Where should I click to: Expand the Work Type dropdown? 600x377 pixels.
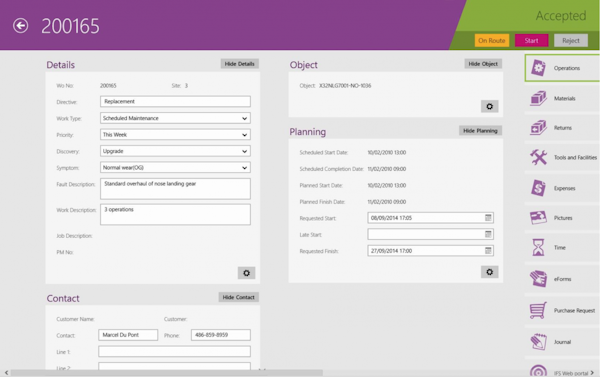(245, 118)
